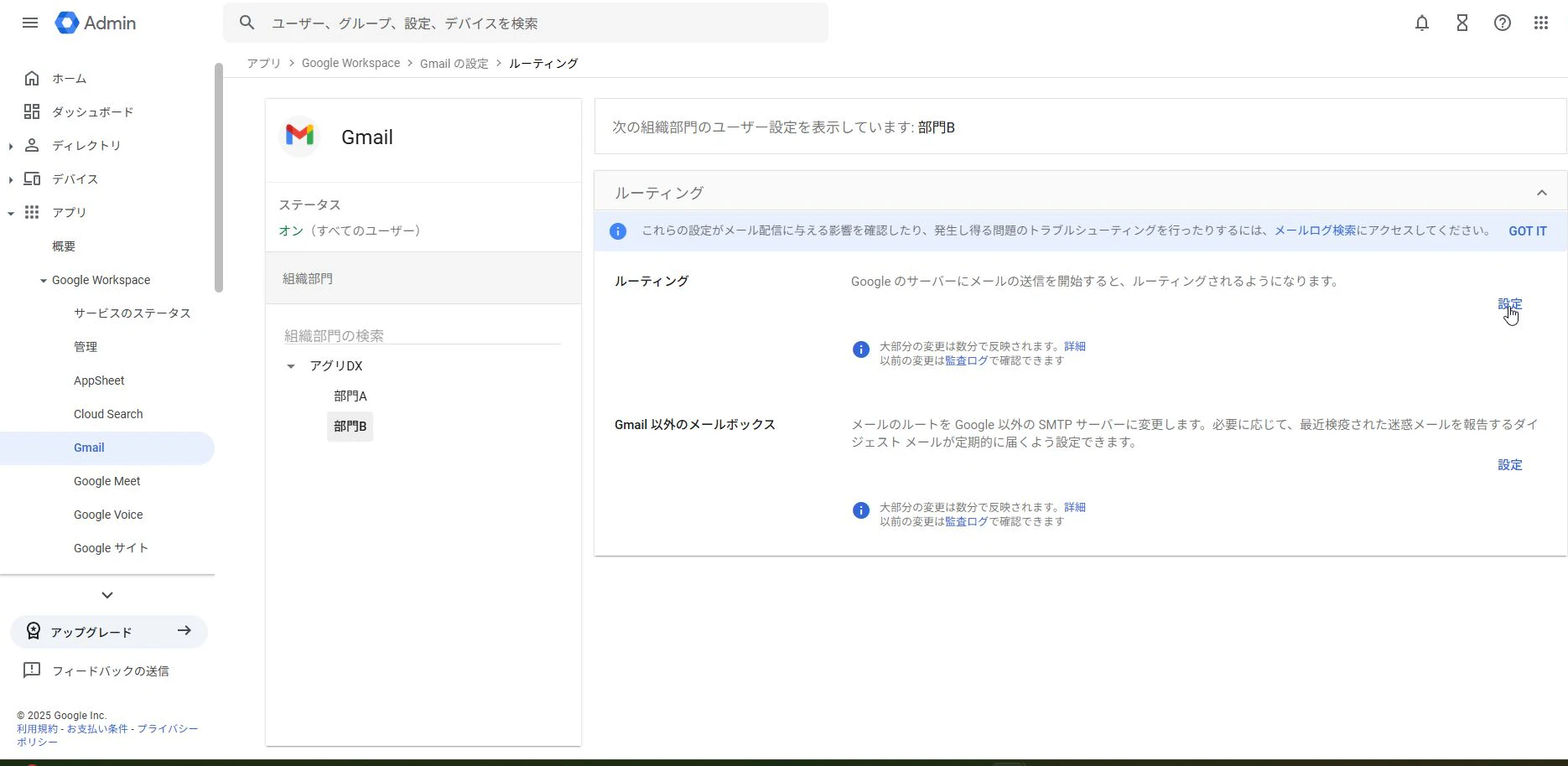
Task: Click アプリ breadcrumb link
Action: pos(264,63)
